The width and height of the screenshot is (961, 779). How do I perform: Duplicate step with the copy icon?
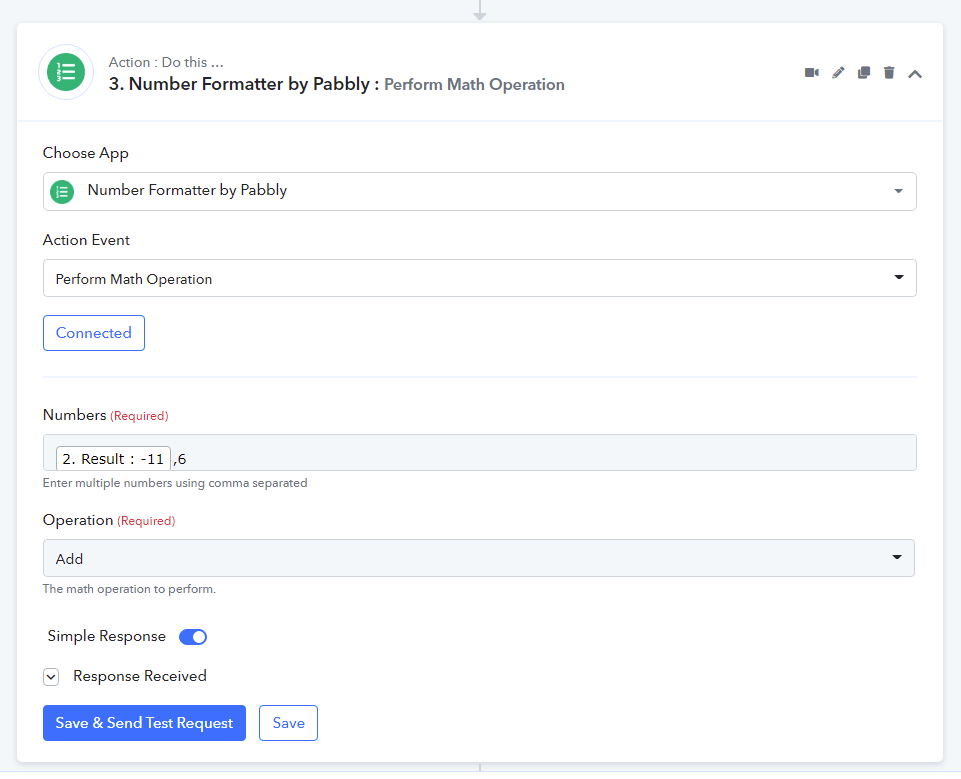click(864, 73)
